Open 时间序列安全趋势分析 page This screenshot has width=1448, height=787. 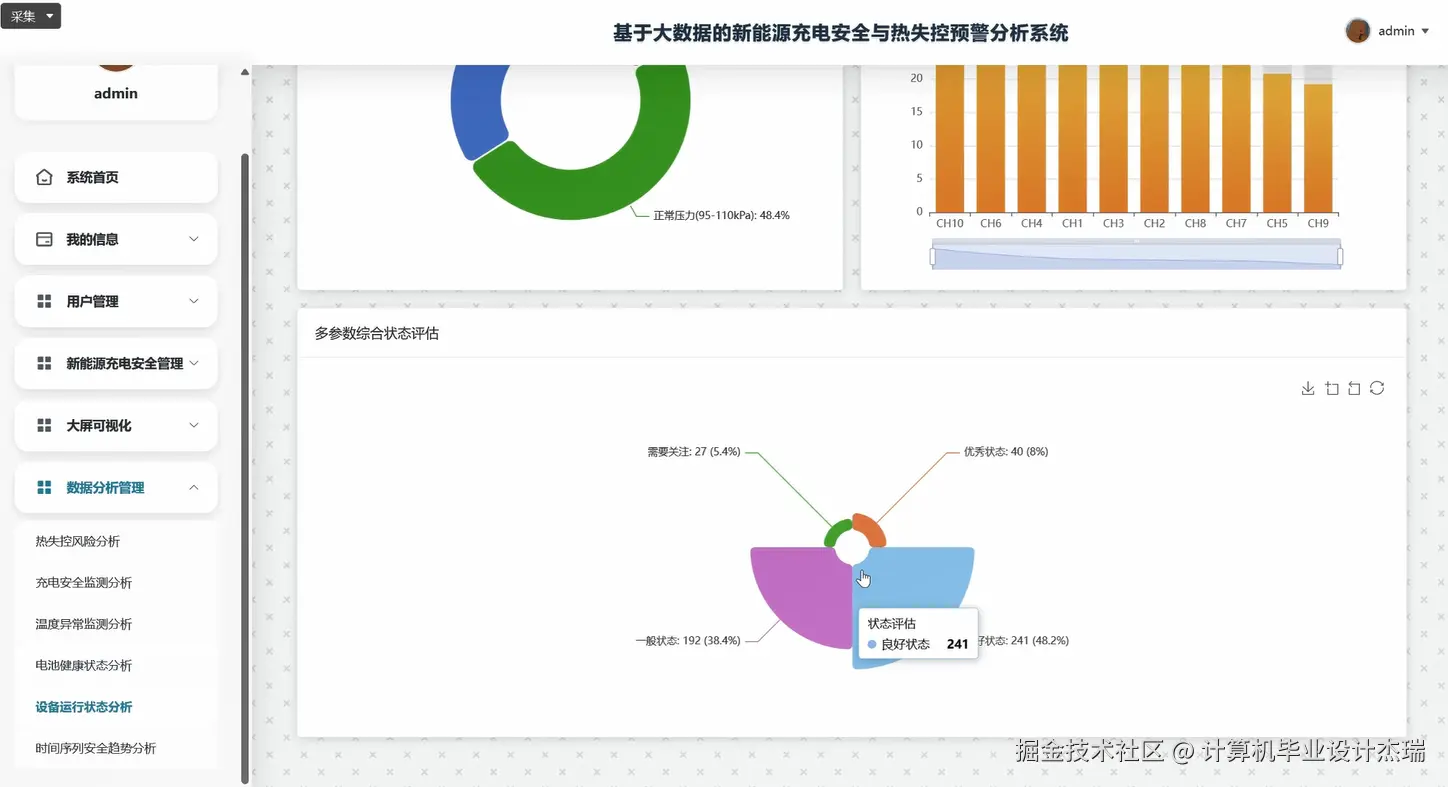[96, 748]
